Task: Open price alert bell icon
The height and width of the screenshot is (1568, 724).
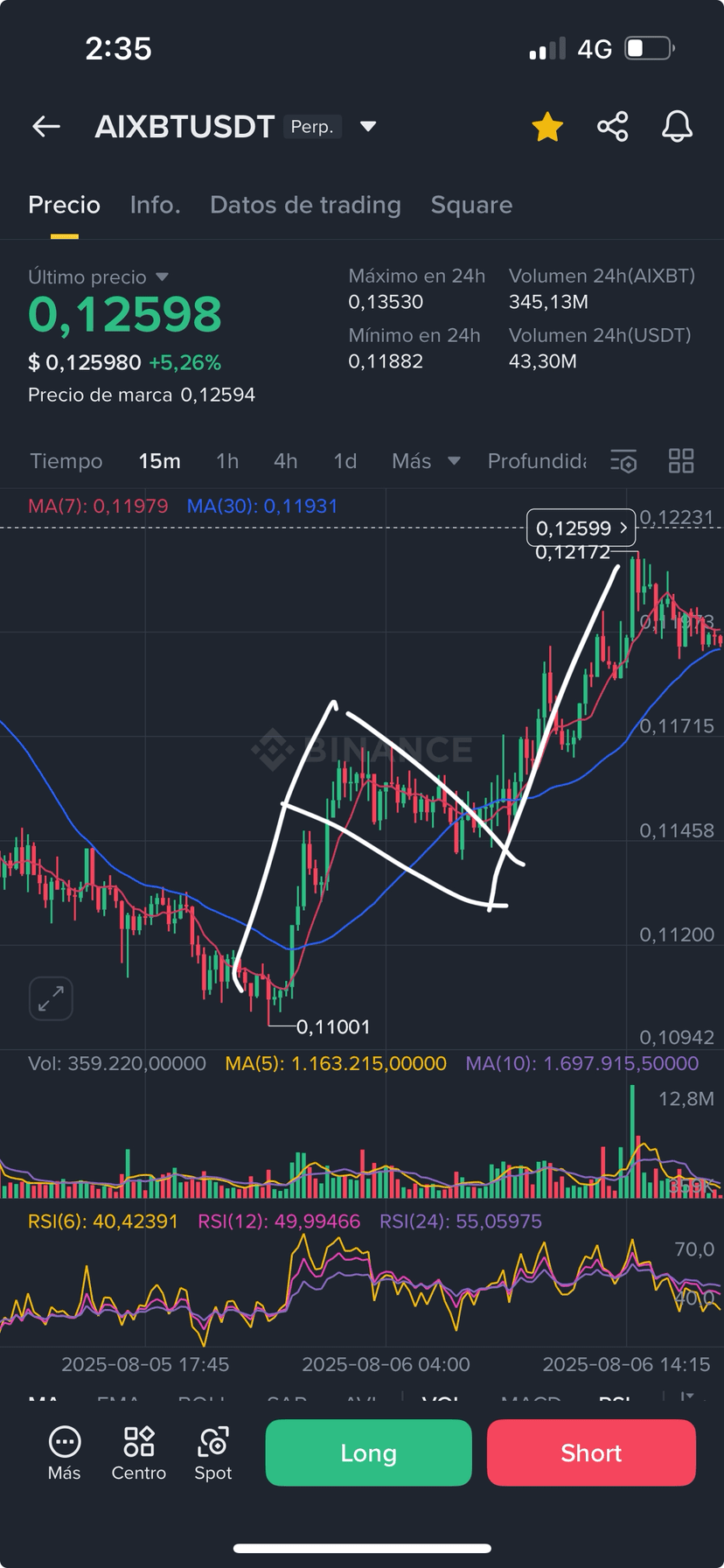Action: [677, 127]
